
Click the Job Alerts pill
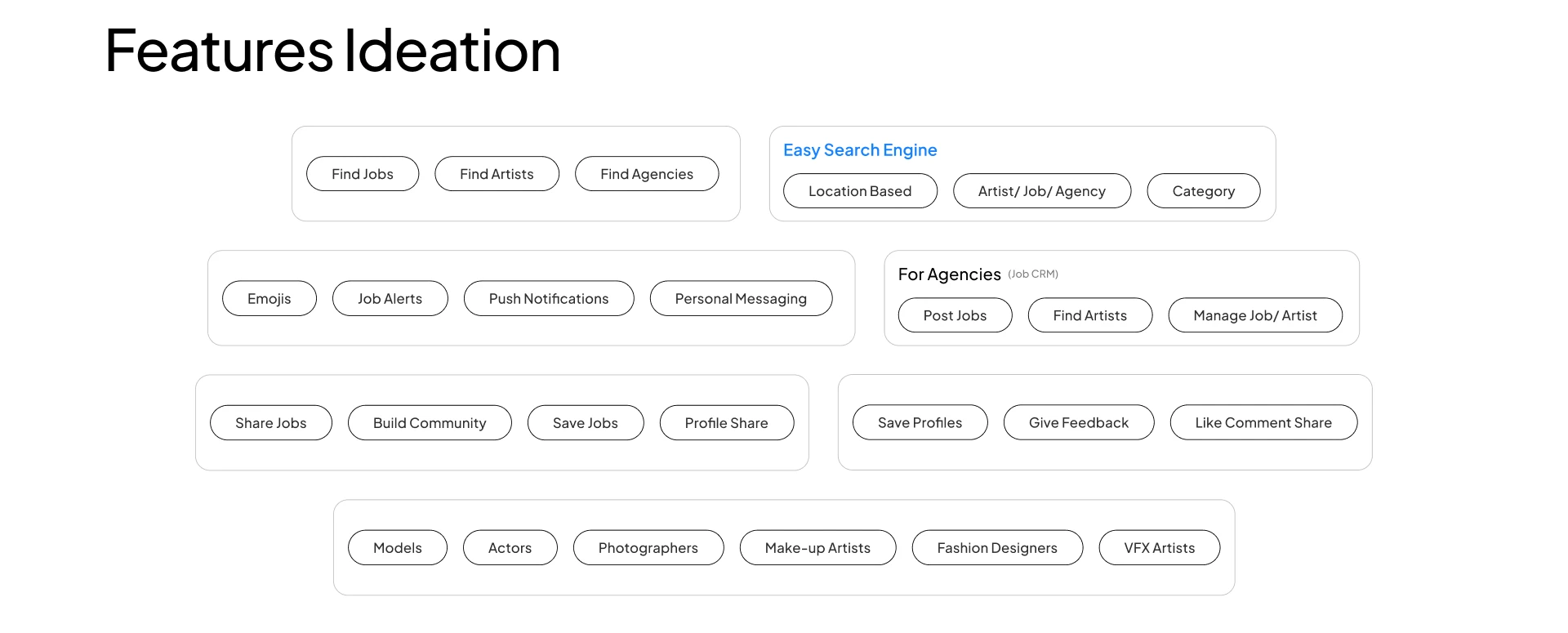390,299
